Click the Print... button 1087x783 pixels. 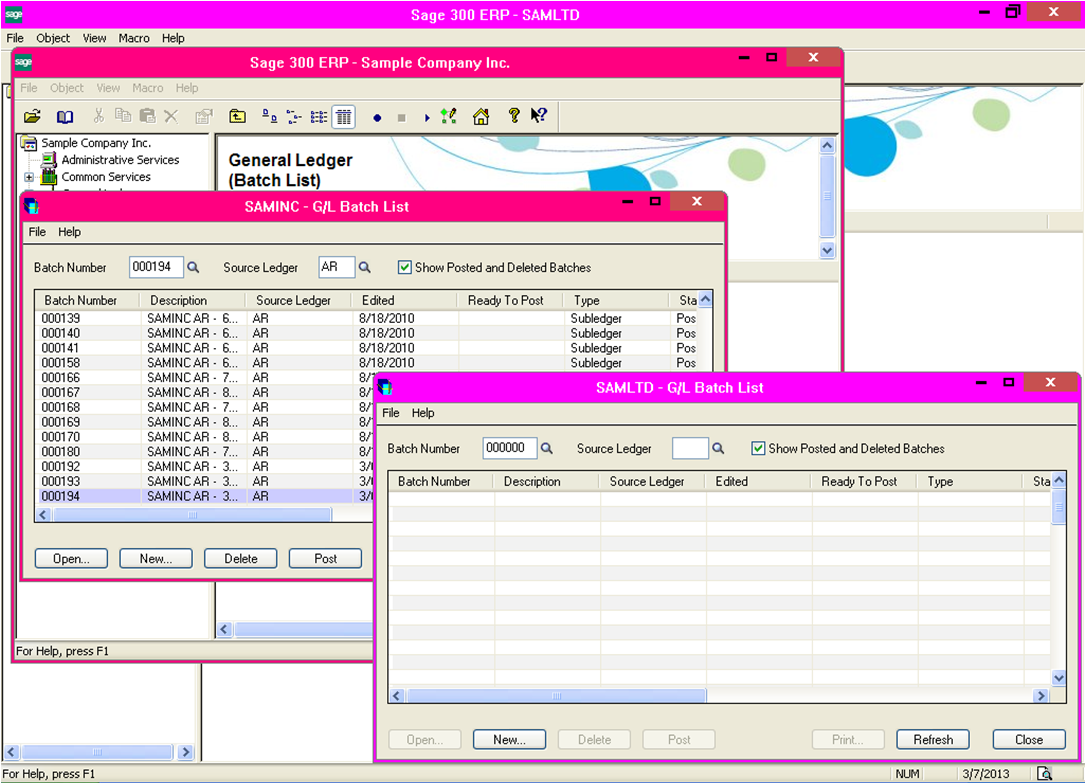(848, 739)
